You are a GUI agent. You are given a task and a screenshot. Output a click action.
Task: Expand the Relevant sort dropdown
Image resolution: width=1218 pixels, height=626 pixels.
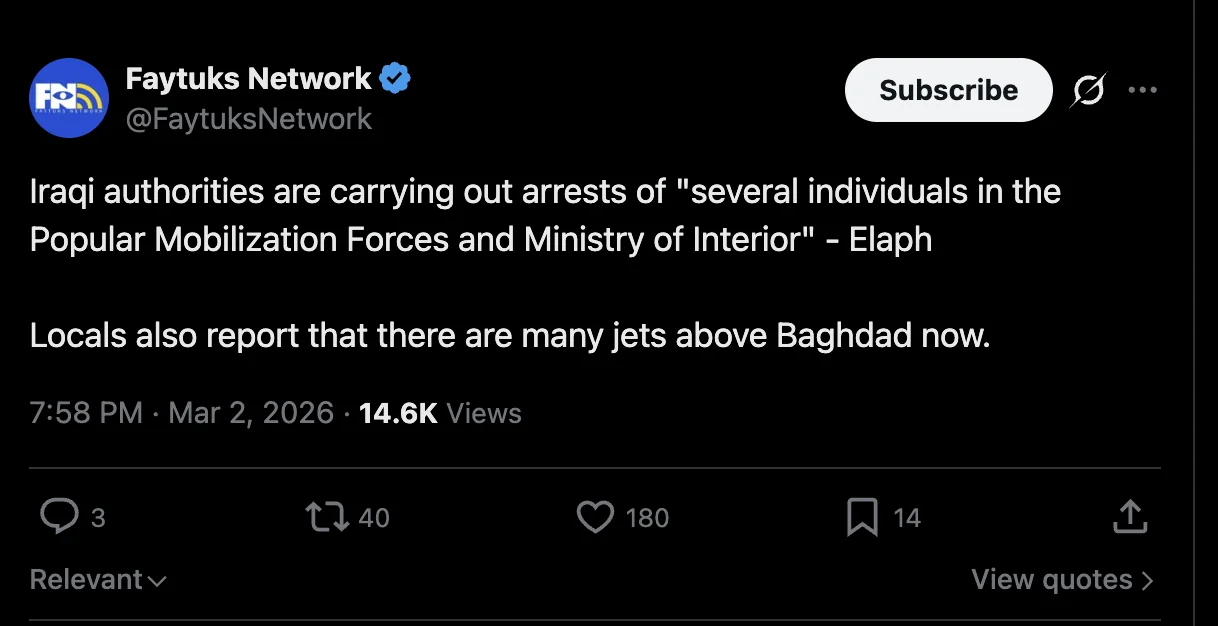[98, 580]
